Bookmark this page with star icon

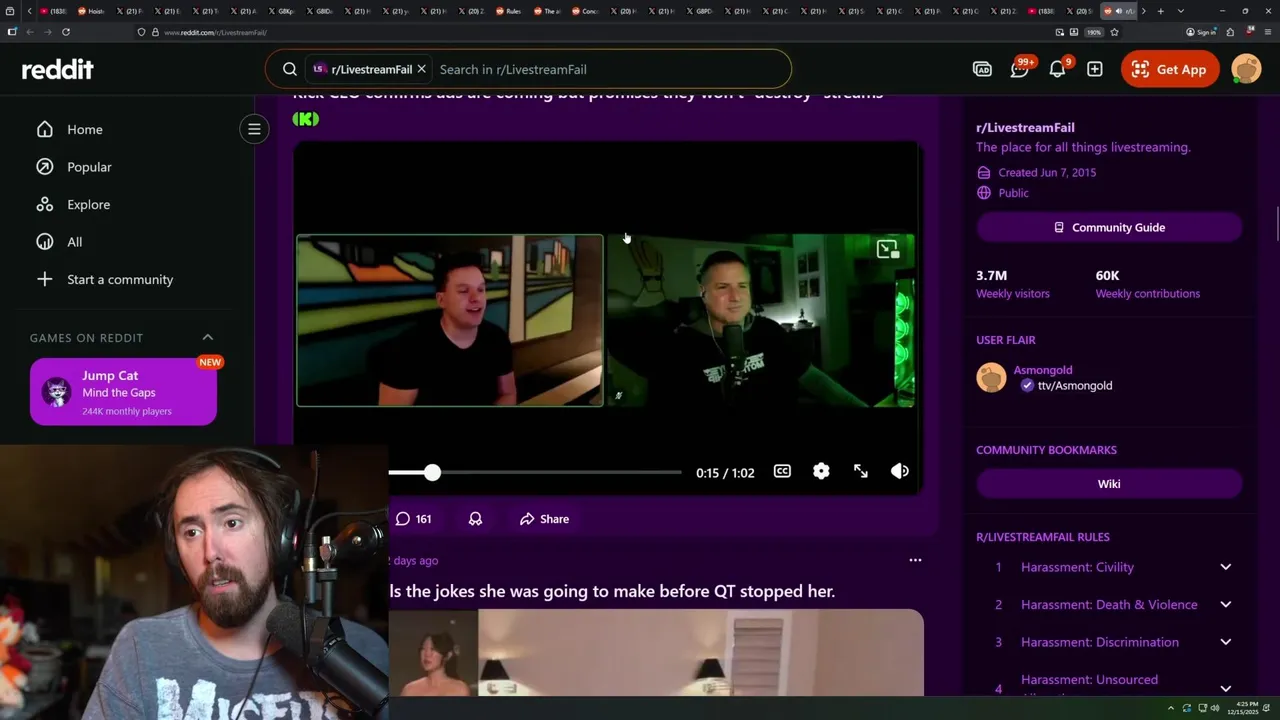1114,32
